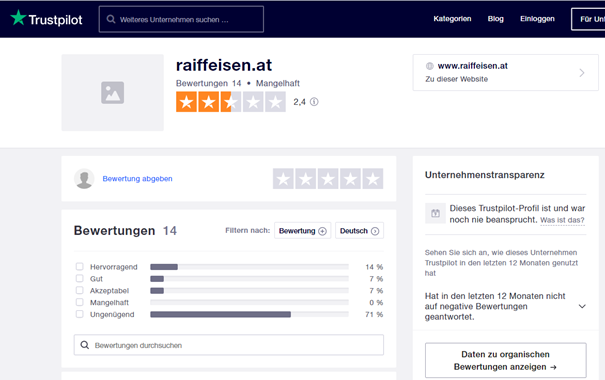
Task: Click the Bewertung abgeben link
Action: click(x=137, y=179)
